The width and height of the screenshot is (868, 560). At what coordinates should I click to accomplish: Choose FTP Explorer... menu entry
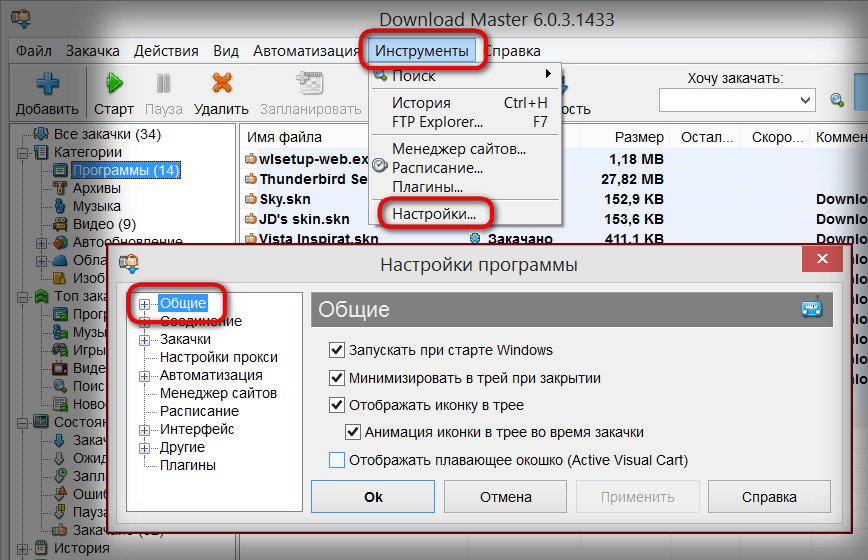(437, 122)
